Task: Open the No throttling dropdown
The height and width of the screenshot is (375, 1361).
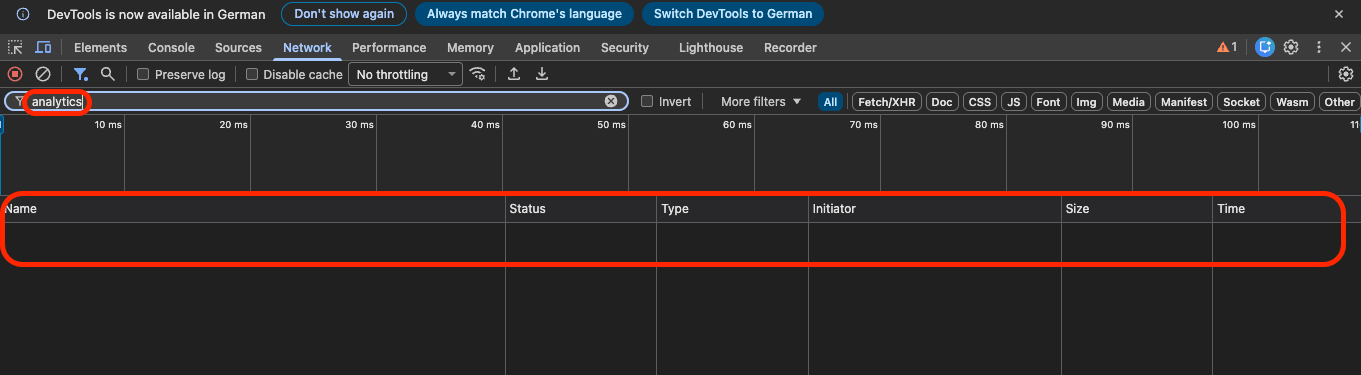Action: coord(405,74)
